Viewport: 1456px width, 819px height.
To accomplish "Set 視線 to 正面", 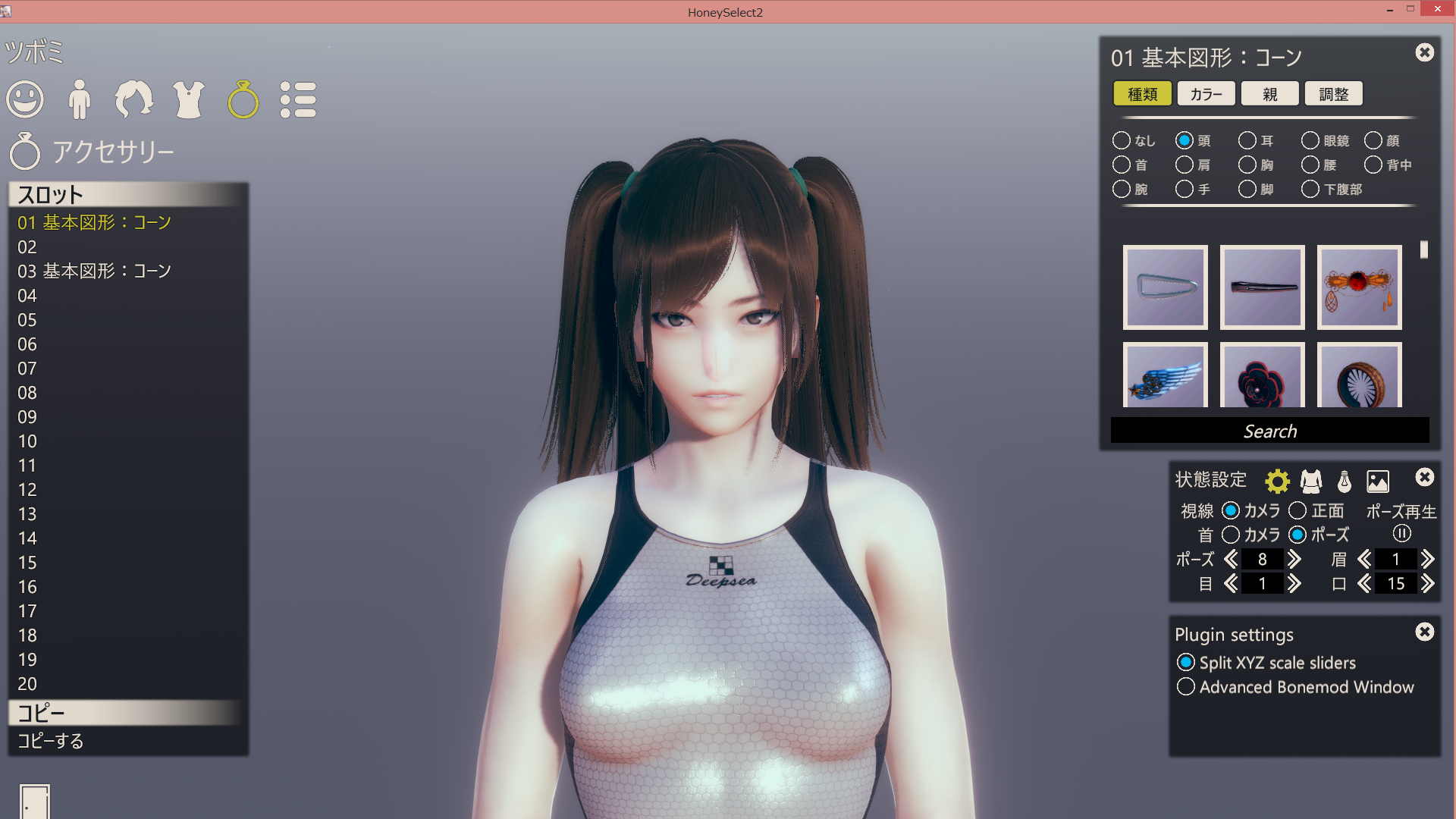I will tap(1298, 510).
